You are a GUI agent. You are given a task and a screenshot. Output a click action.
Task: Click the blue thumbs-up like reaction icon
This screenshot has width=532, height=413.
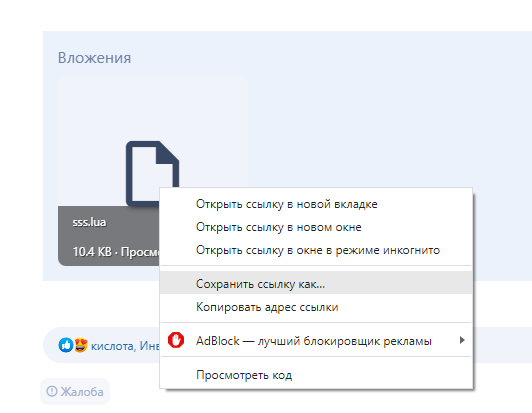66,345
